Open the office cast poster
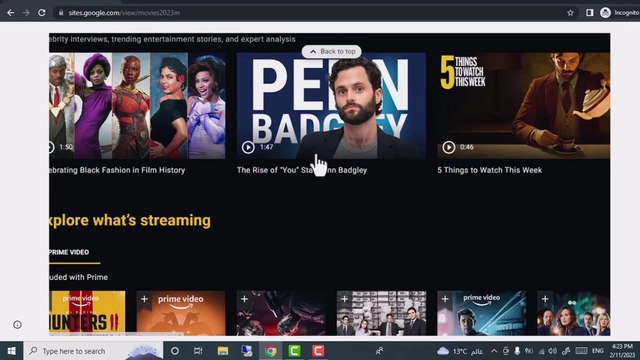 click(381, 313)
